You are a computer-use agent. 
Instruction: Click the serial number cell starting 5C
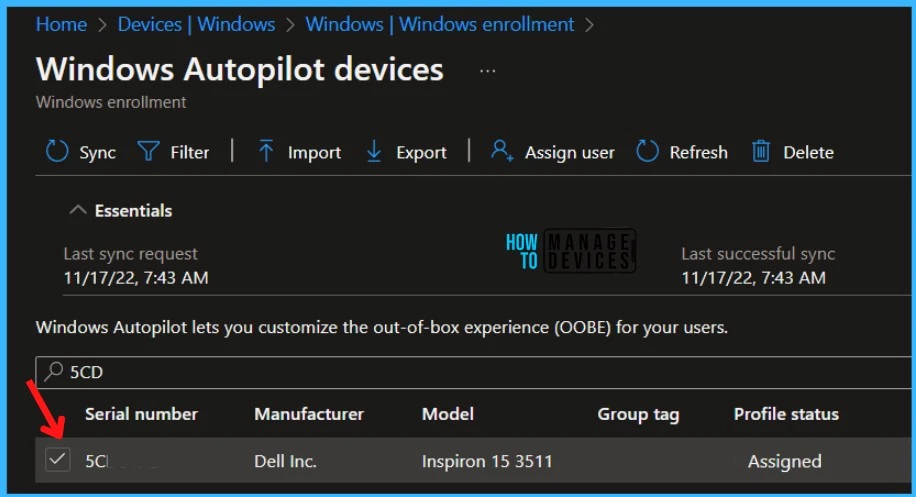[123, 461]
